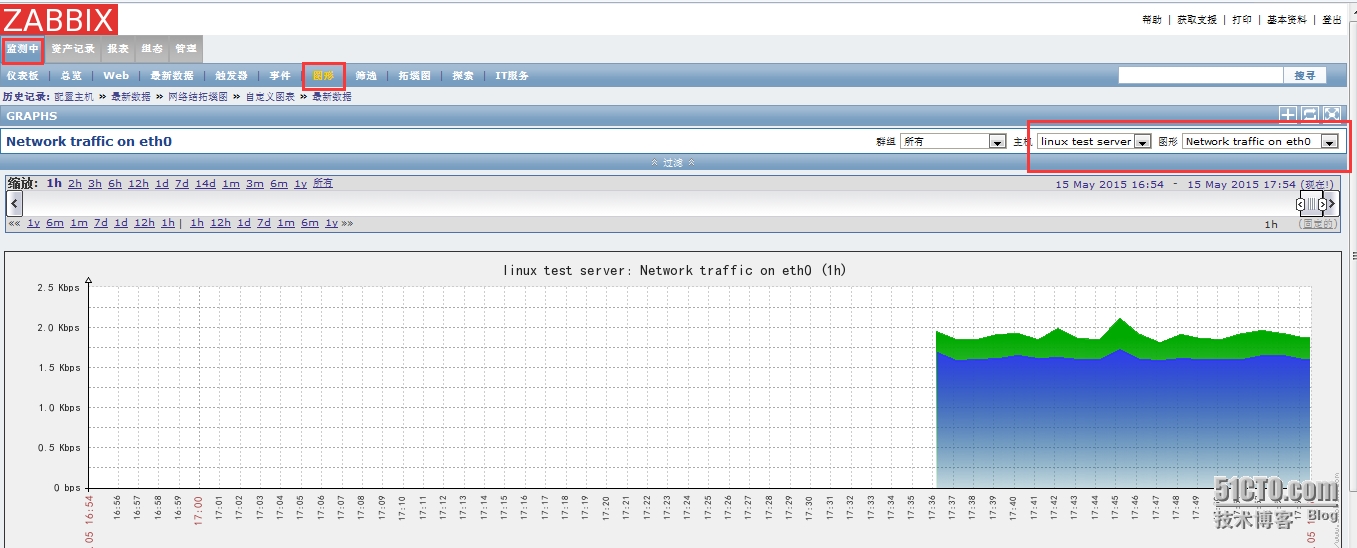This screenshot has height=548, width=1357.
Task: Open the 资产记录 main tab
Action: [x=73, y=48]
